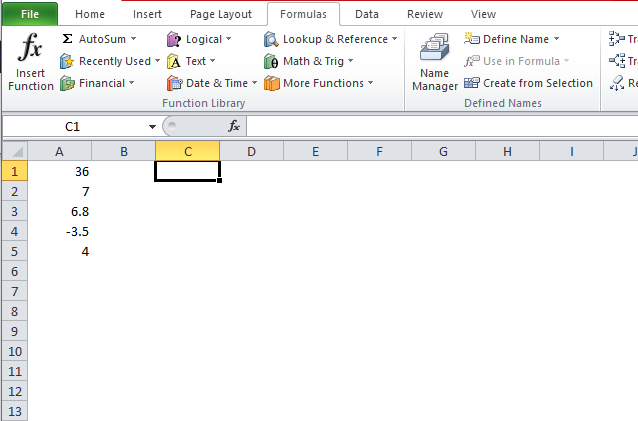Select cell A3 containing 6.8
This screenshot has height=421, width=638.
click(59, 212)
